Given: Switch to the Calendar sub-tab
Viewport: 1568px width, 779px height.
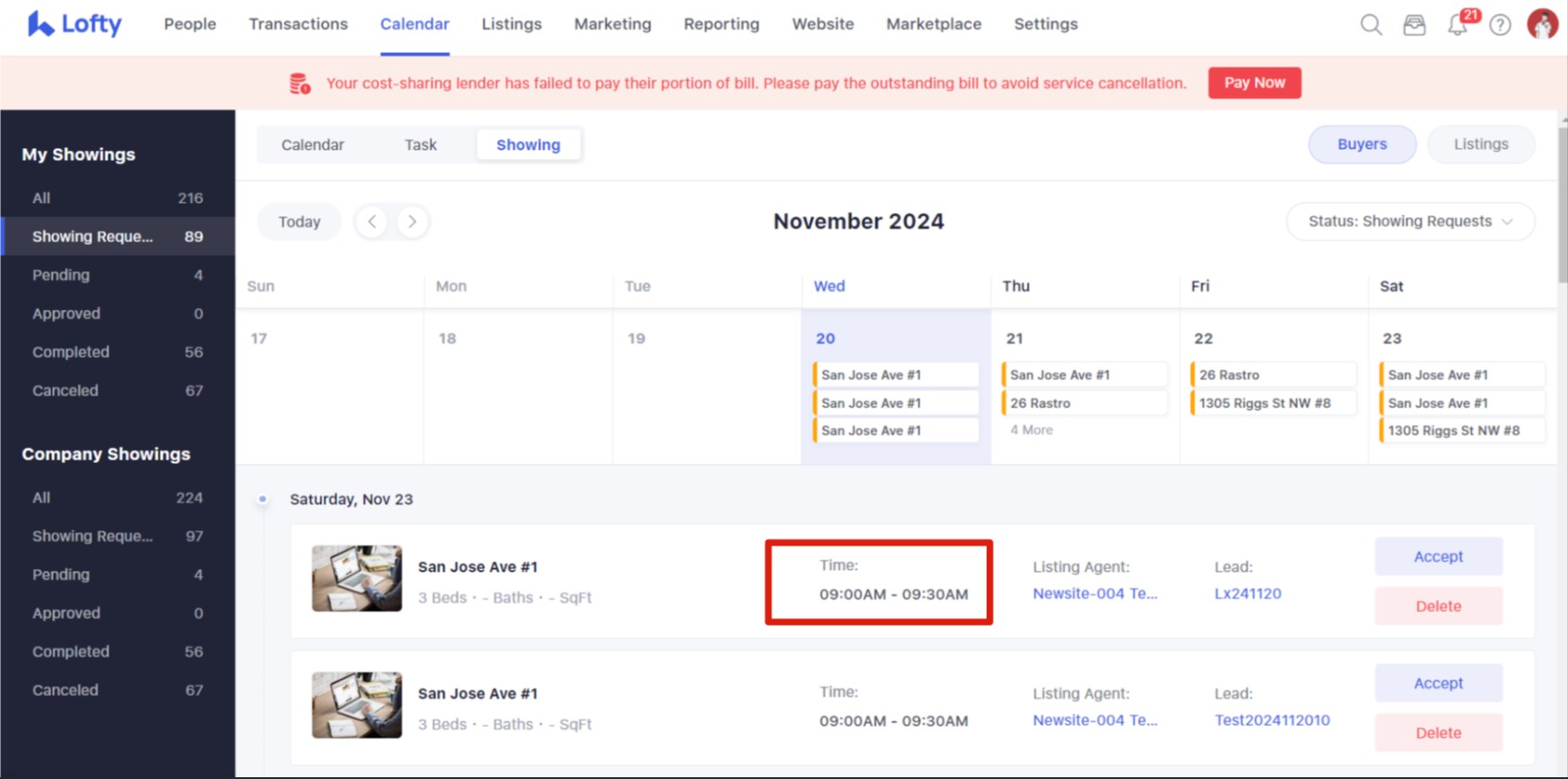Looking at the screenshot, I should tap(312, 144).
